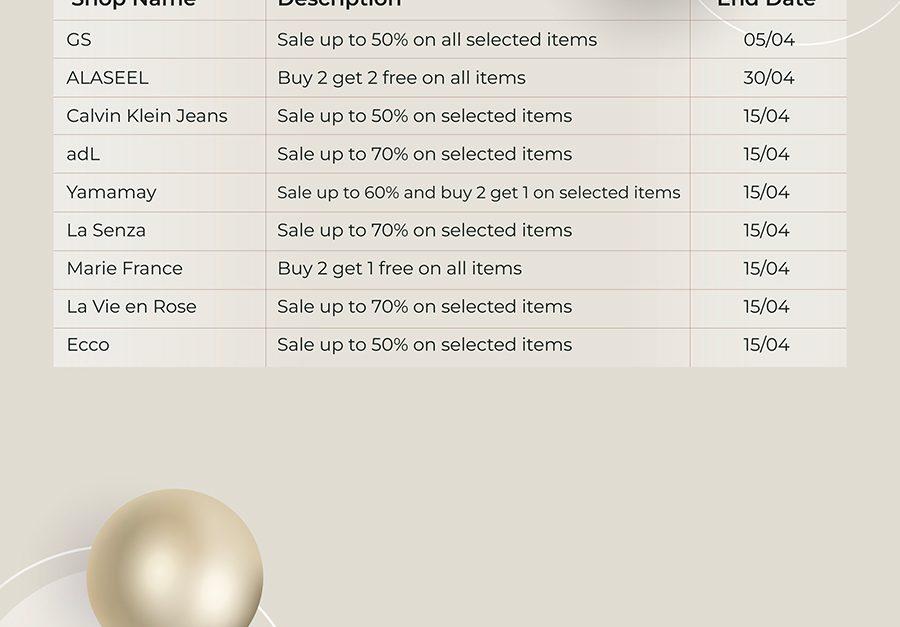Select the ALASEEL shop name
This screenshot has width=900, height=627.
[107, 78]
